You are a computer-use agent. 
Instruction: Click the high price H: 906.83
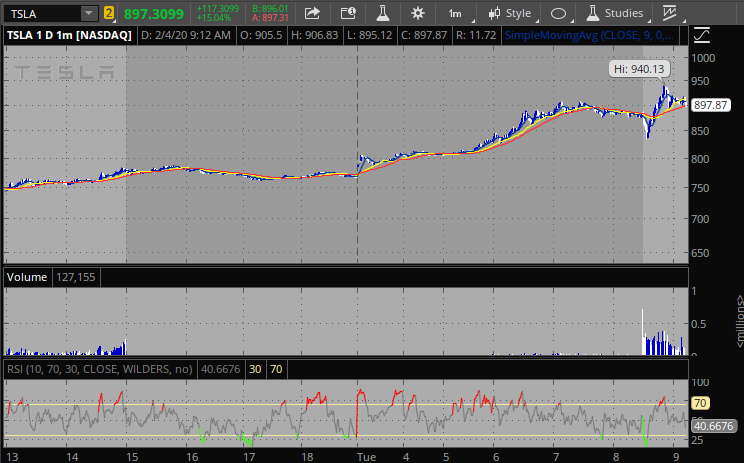click(x=314, y=36)
